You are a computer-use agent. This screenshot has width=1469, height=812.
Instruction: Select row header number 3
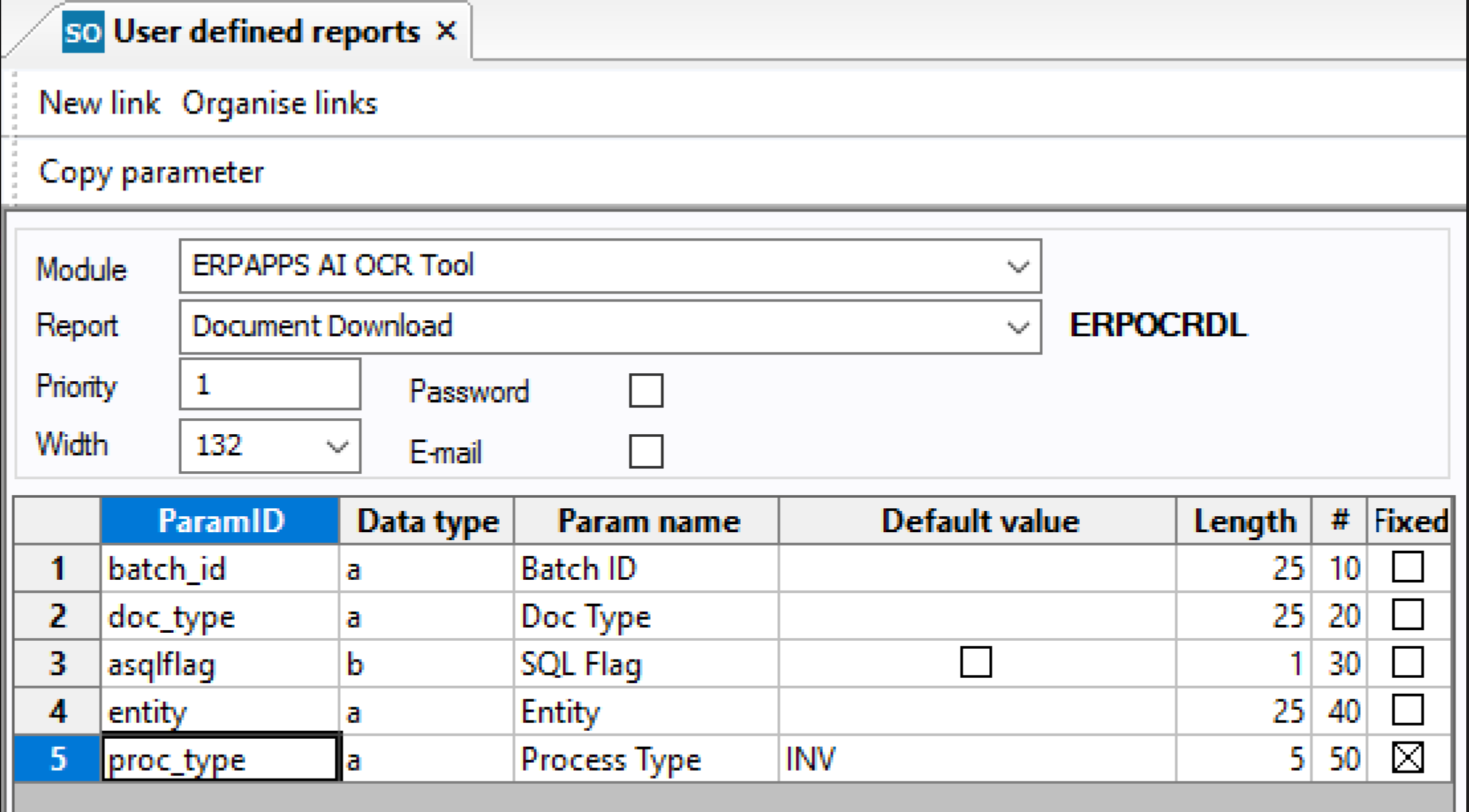pos(58,664)
